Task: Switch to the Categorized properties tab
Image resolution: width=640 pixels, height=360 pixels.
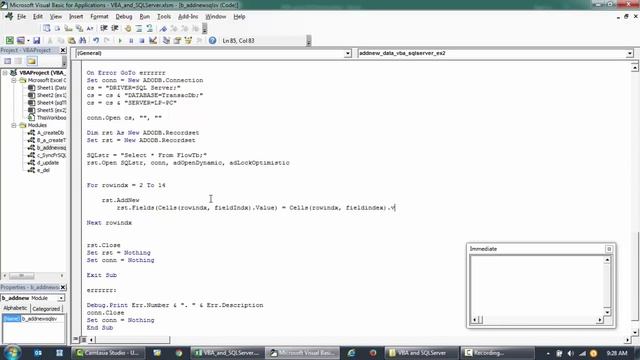Action: (x=46, y=309)
